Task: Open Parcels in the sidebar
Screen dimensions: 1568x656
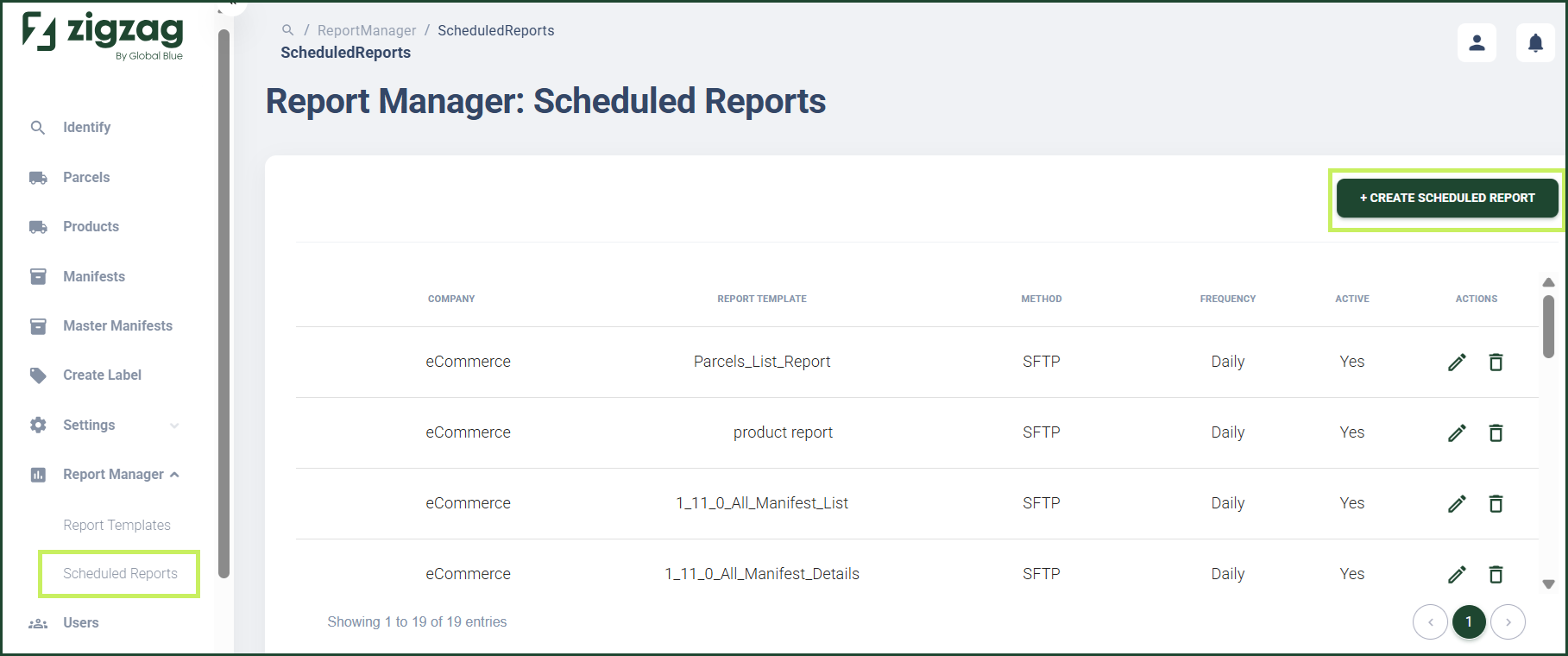Action: (x=86, y=177)
